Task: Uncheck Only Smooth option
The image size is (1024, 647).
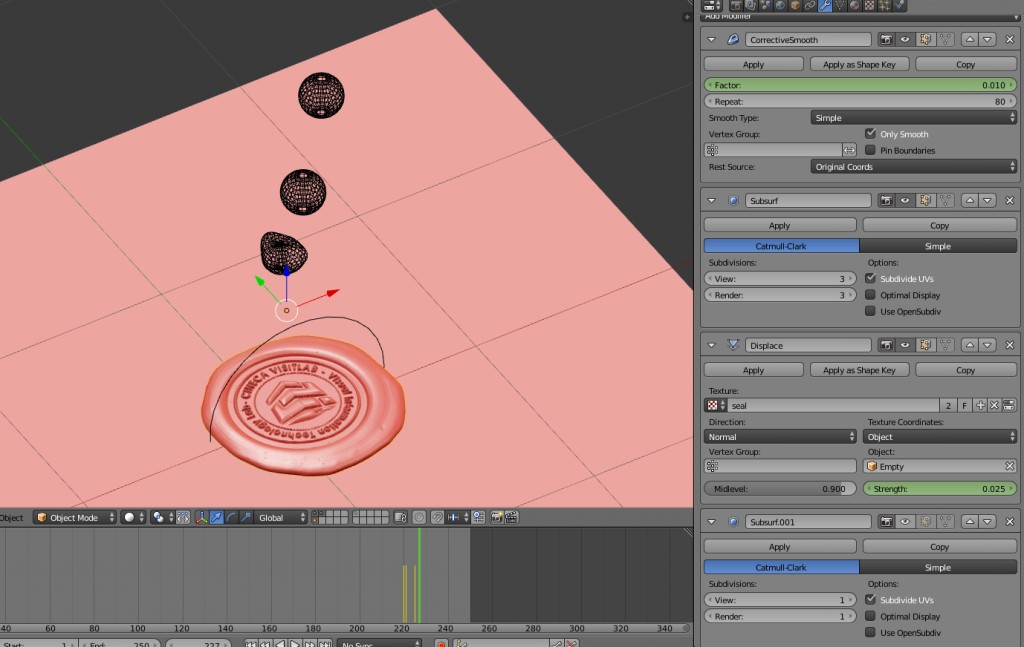Action: click(871, 134)
